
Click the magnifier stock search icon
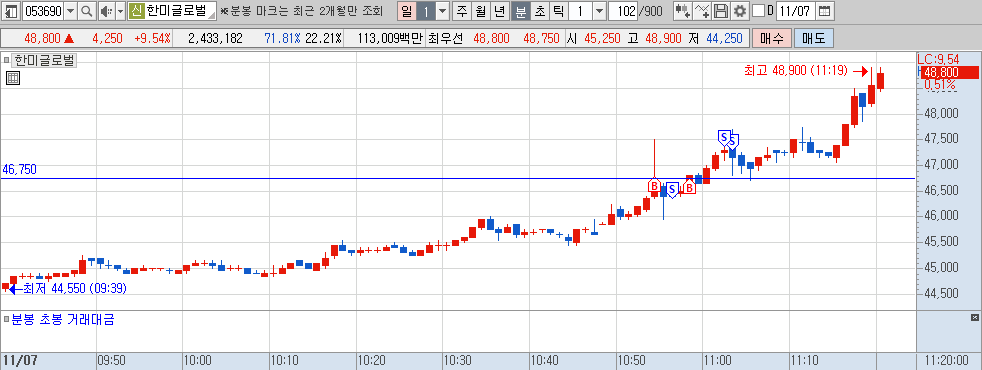(x=86, y=11)
